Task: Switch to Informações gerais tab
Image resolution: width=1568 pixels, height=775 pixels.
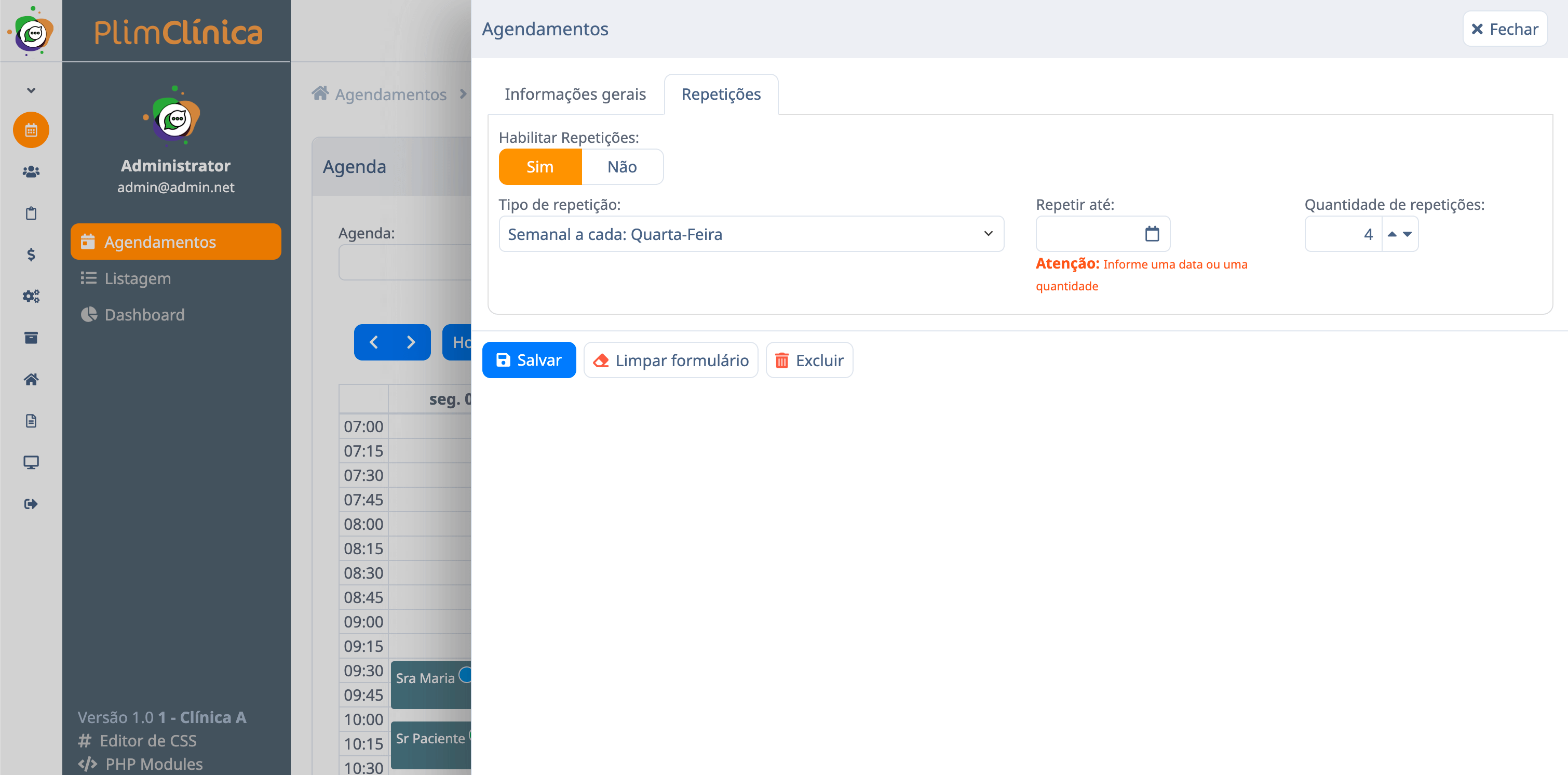Action: (x=575, y=95)
